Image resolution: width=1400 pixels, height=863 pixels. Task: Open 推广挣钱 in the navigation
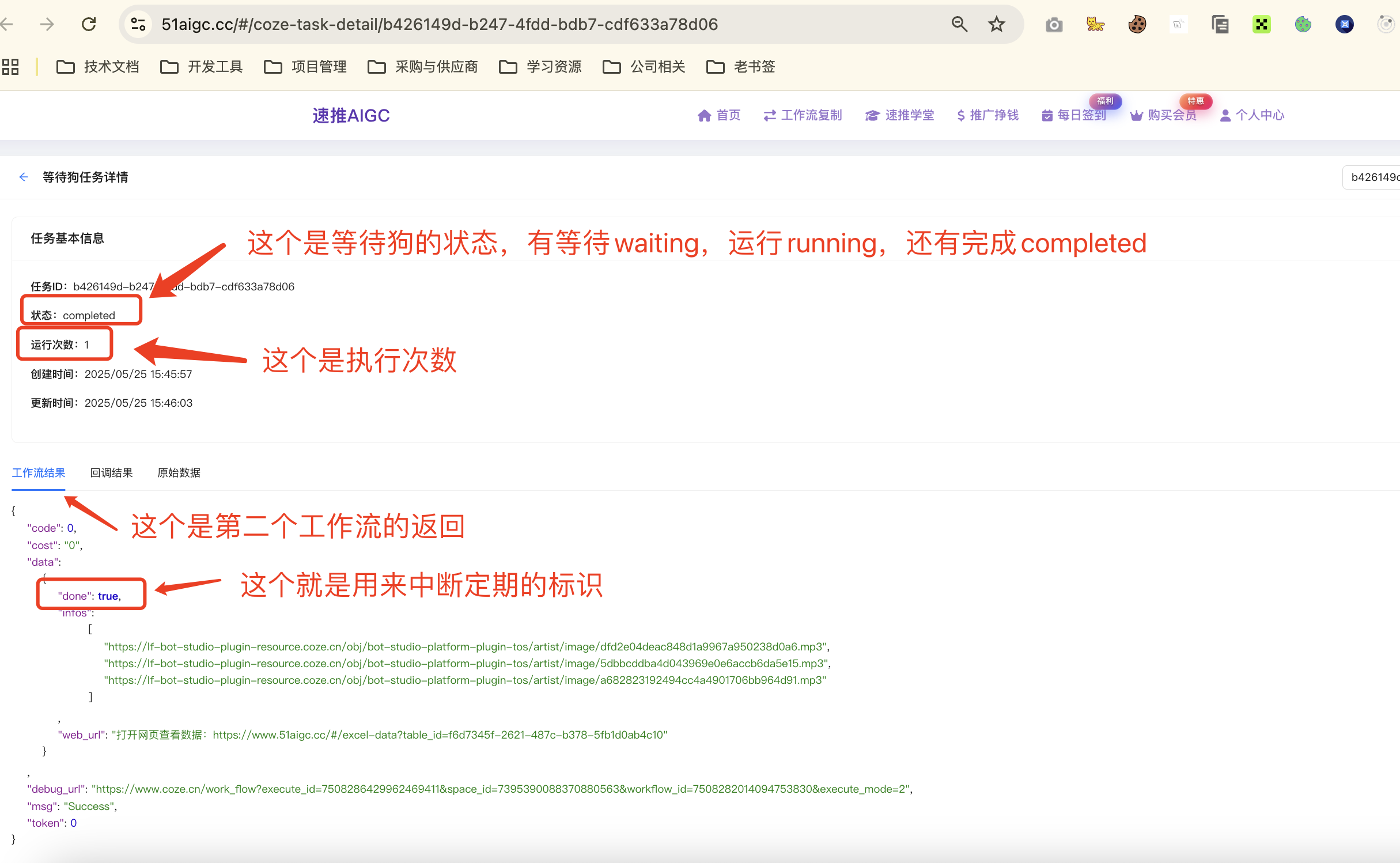click(x=987, y=115)
